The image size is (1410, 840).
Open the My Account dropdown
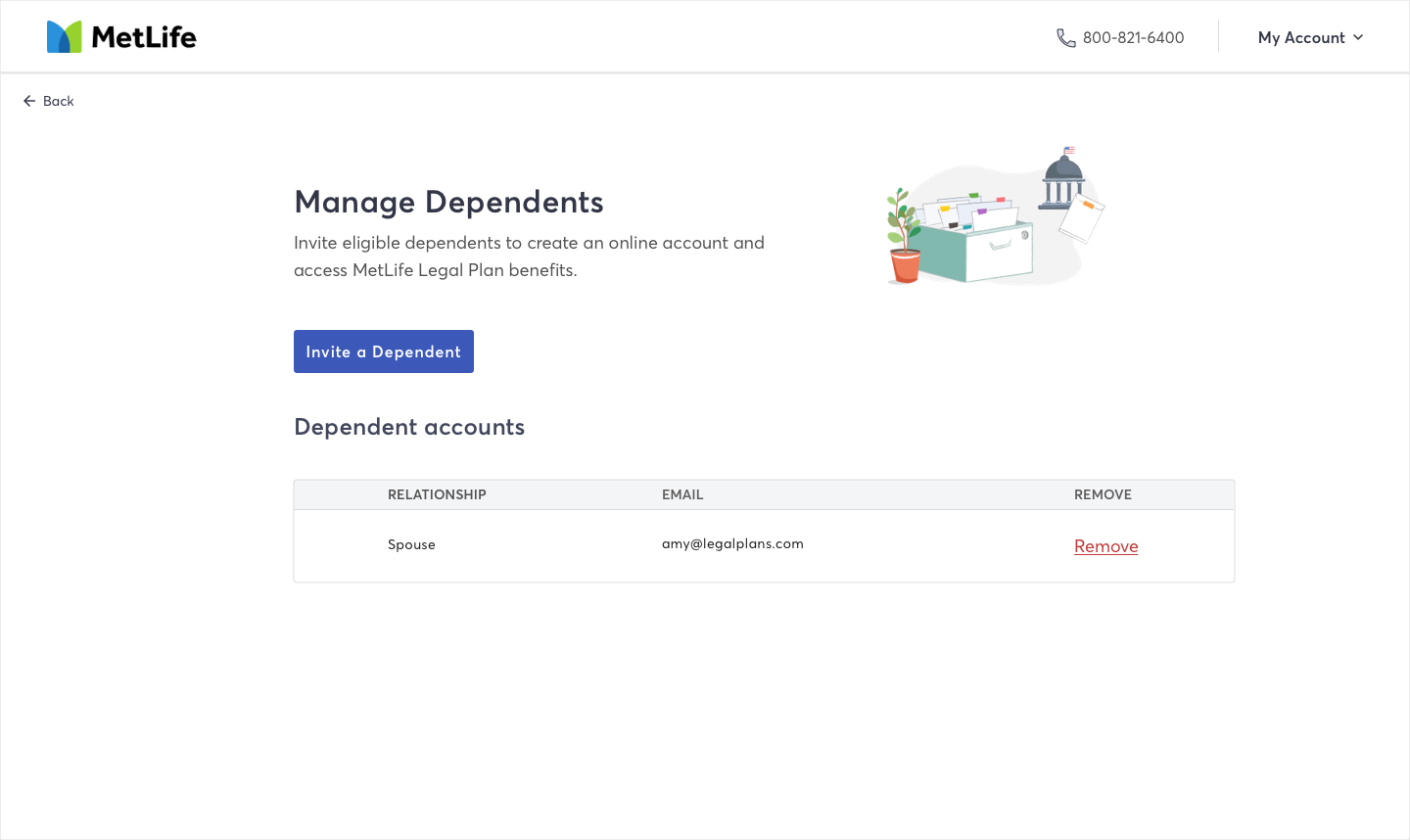pyautogui.click(x=1310, y=37)
